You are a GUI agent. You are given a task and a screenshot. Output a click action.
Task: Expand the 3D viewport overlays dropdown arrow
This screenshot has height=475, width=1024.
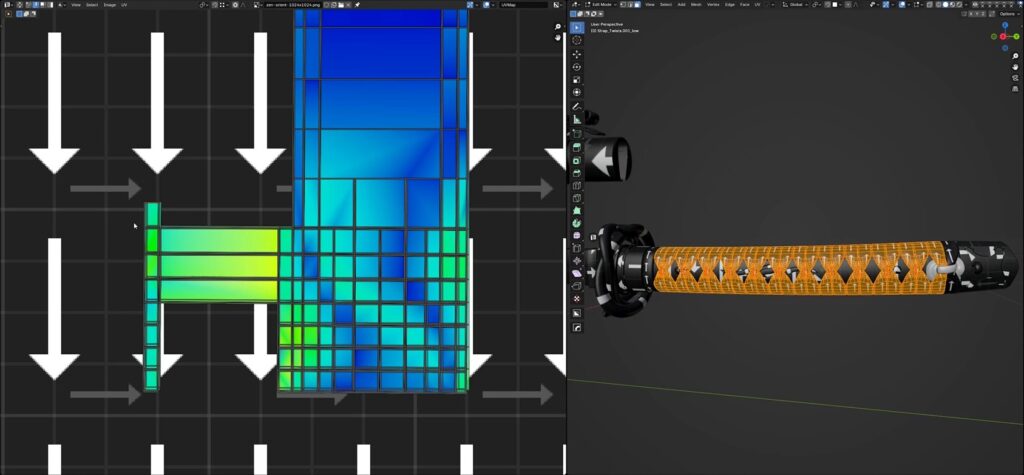pos(908,5)
